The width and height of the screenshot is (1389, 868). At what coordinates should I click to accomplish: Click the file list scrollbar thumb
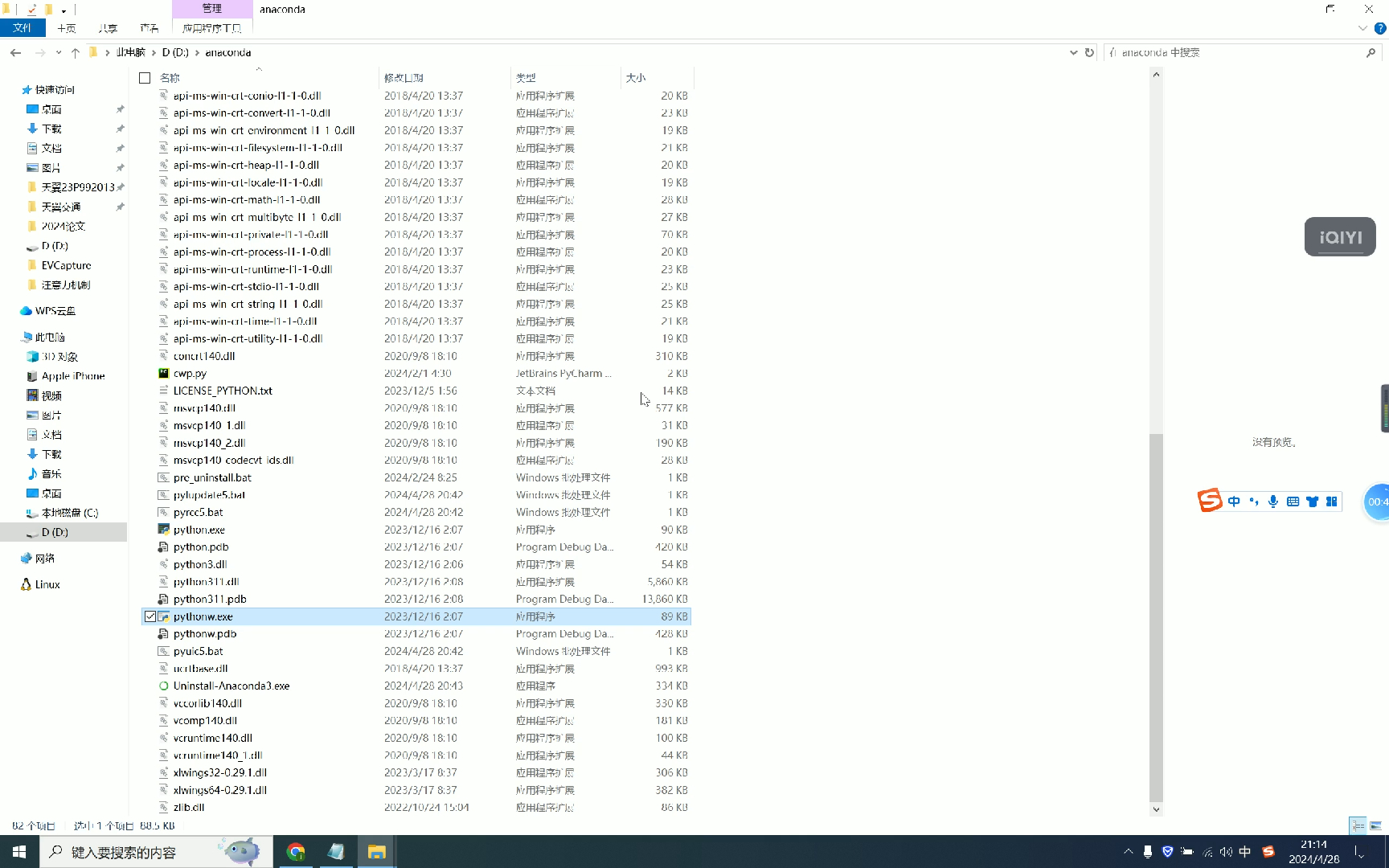[1156, 617]
